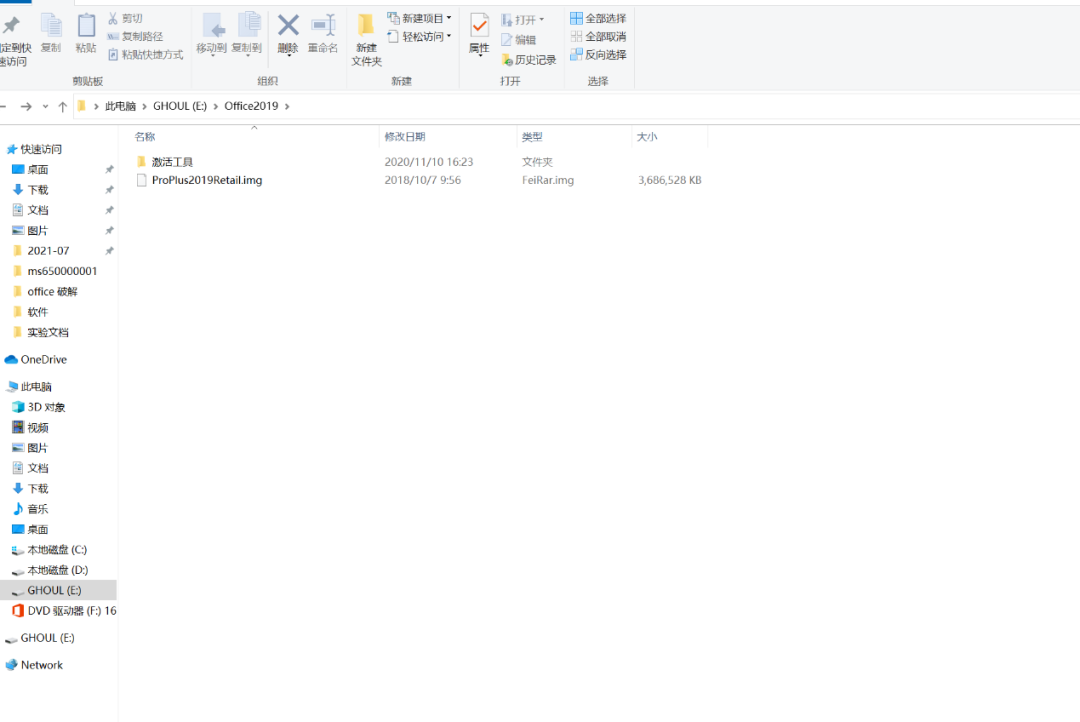Viewport: 1080px width, 722px height.
Task: Click Invert selection (反向选择)
Action: click(598, 54)
